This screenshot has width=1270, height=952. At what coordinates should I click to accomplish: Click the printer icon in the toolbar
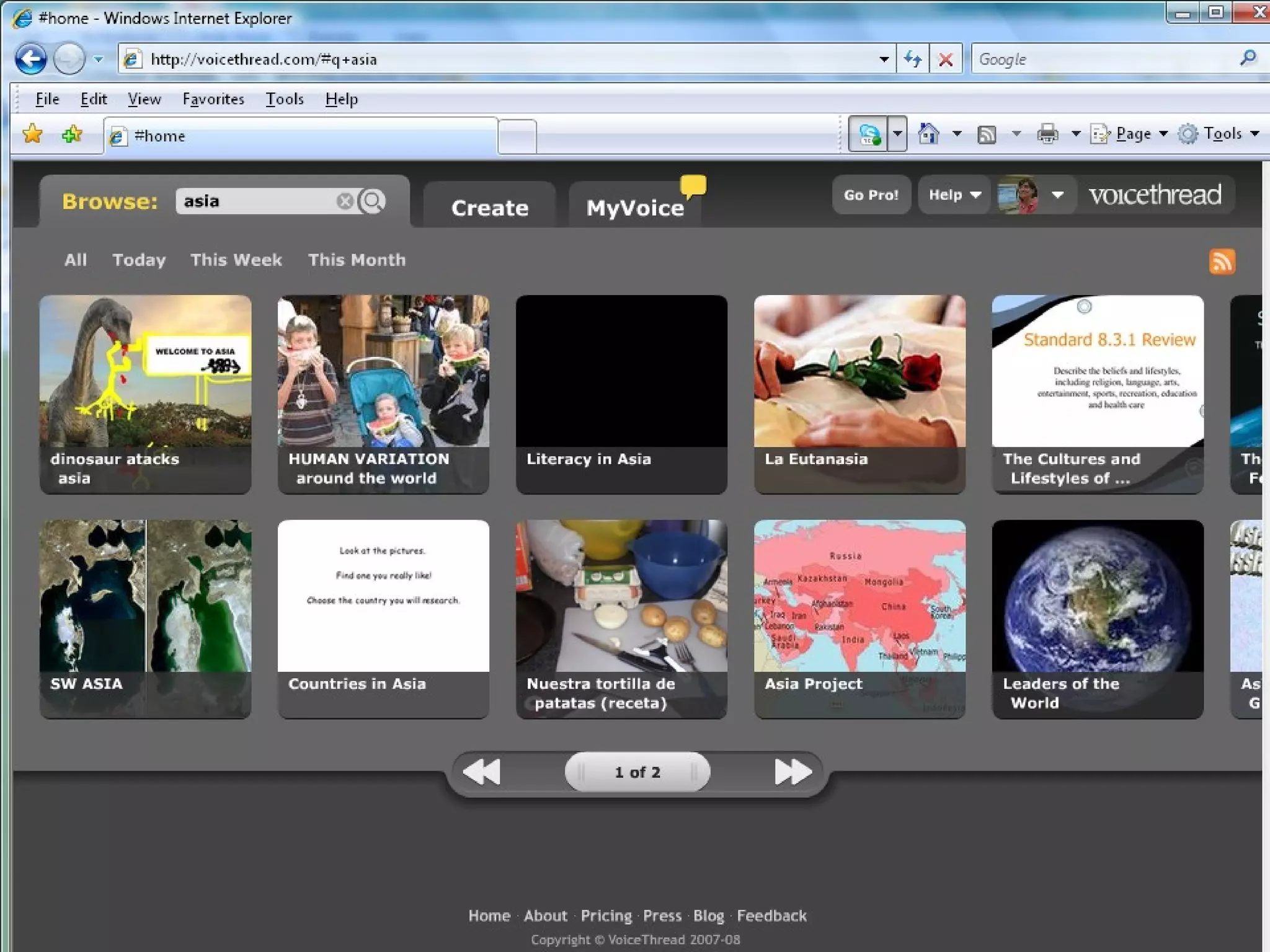point(1047,134)
